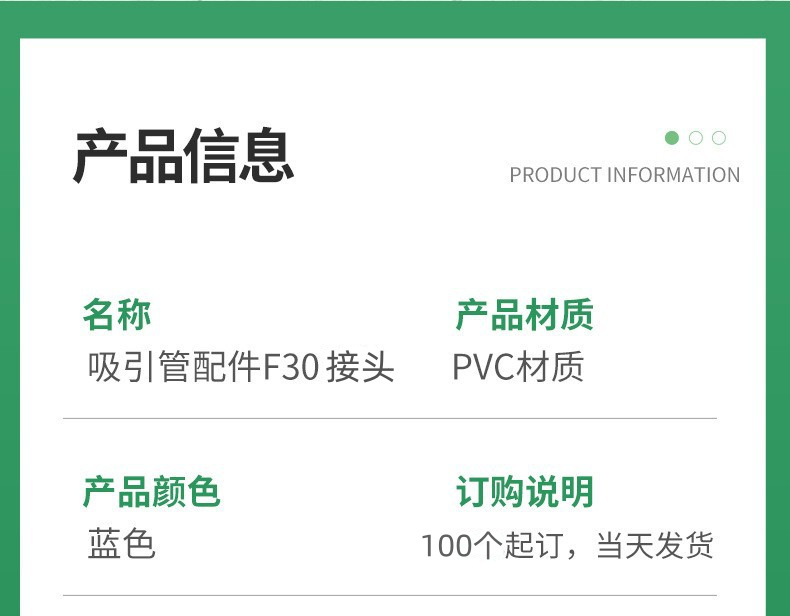Click the green 名称 label
Screen dimensions: 790x616
pyautogui.click(x=117, y=315)
